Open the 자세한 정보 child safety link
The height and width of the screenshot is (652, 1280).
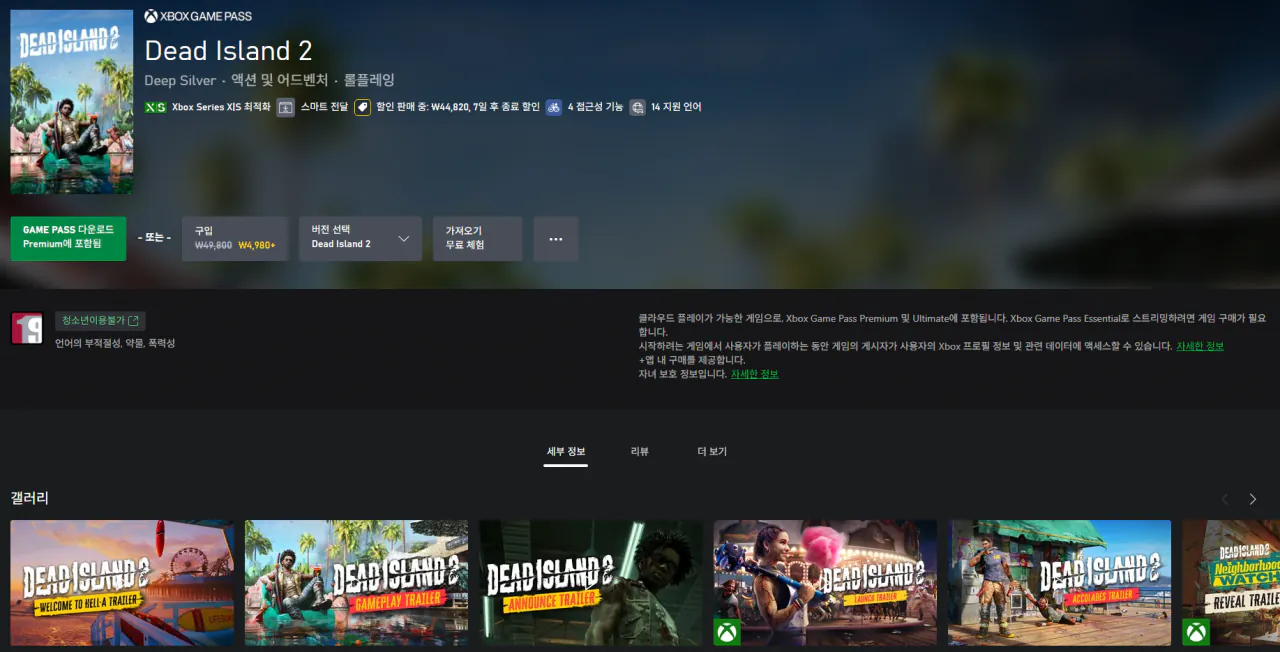coord(752,374)
